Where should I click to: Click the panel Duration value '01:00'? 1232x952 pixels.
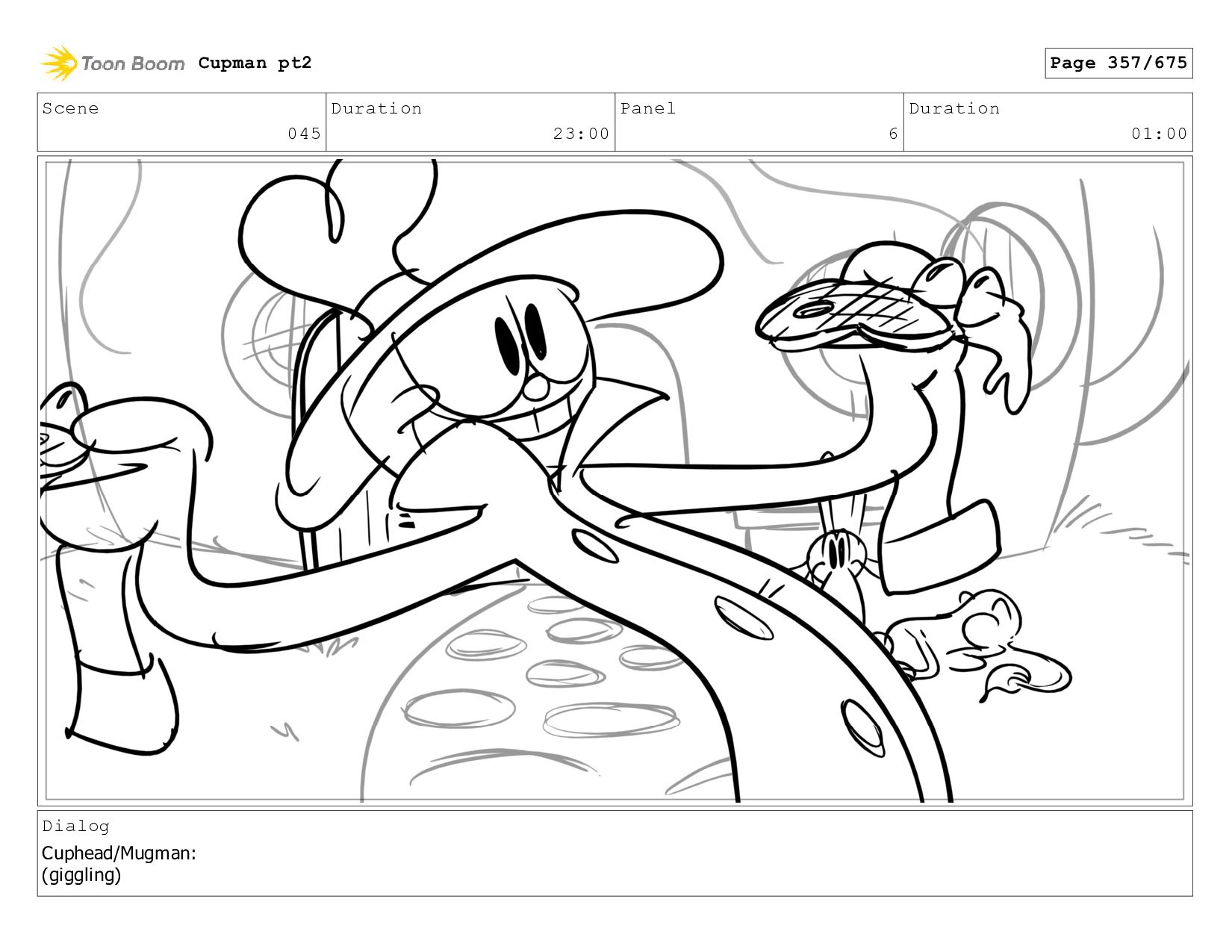[1159, 134]
